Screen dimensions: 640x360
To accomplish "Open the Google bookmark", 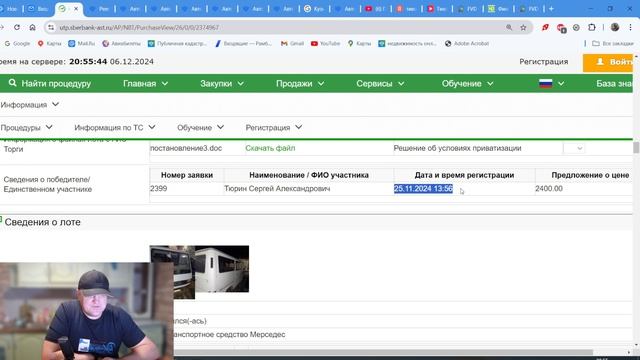I will coord(17,43).
